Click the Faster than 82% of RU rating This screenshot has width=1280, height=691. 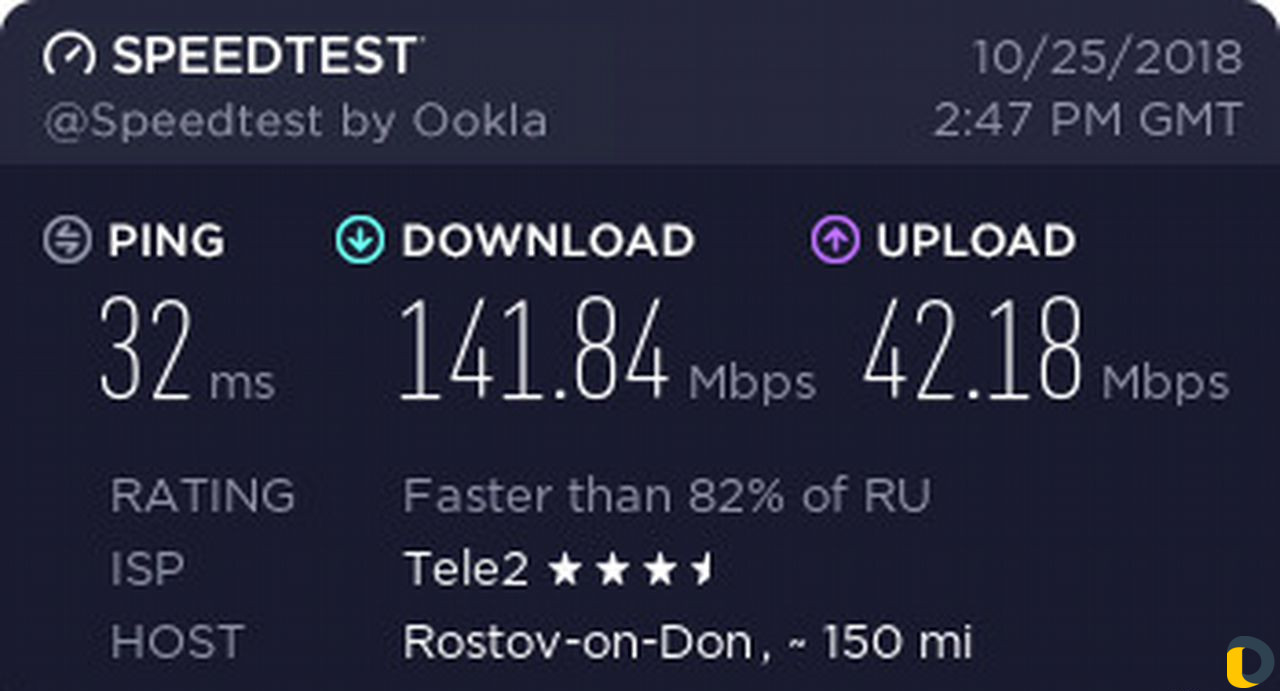click(x=667, y=496)
